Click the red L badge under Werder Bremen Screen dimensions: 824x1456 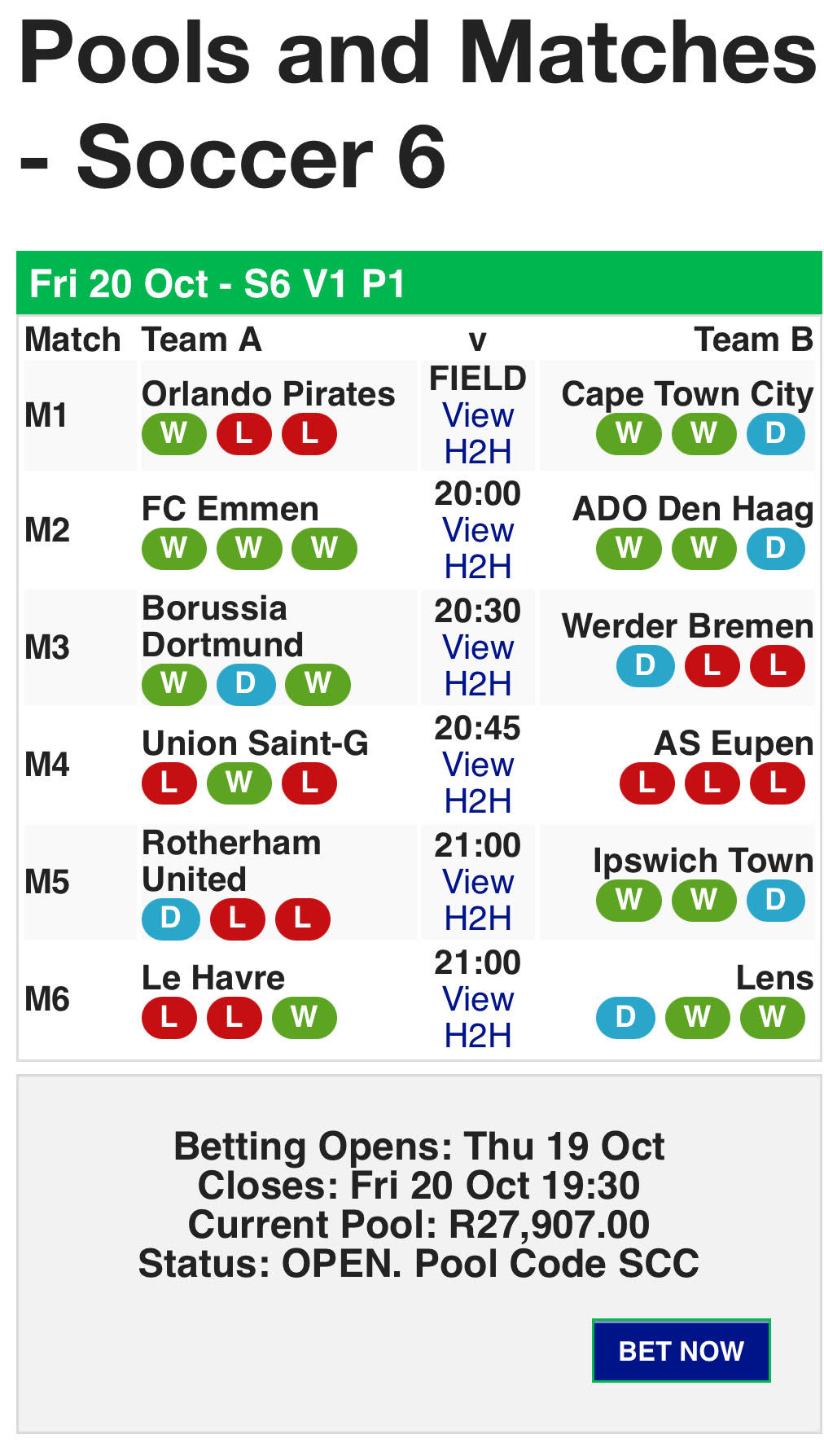(714, 666)
